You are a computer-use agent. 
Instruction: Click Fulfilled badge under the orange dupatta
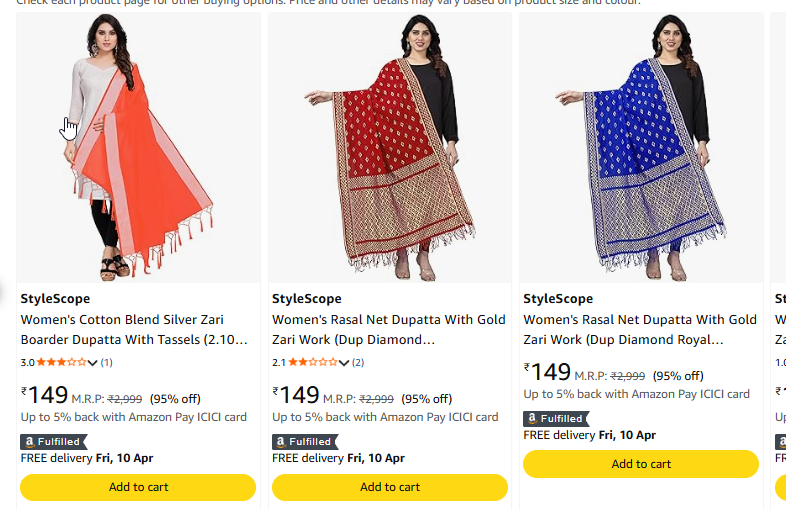[54, 441]
